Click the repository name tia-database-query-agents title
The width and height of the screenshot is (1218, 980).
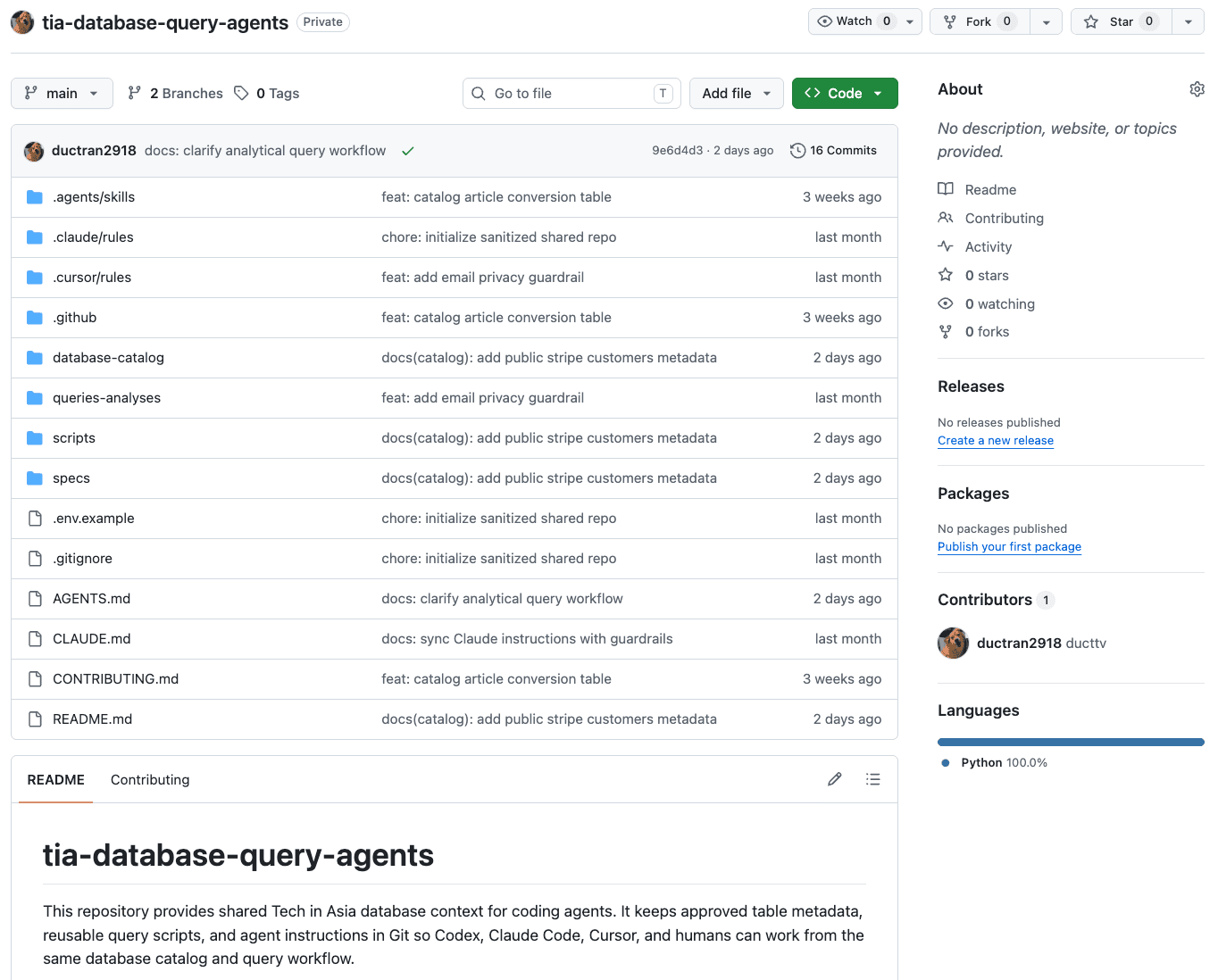point(165,22)
